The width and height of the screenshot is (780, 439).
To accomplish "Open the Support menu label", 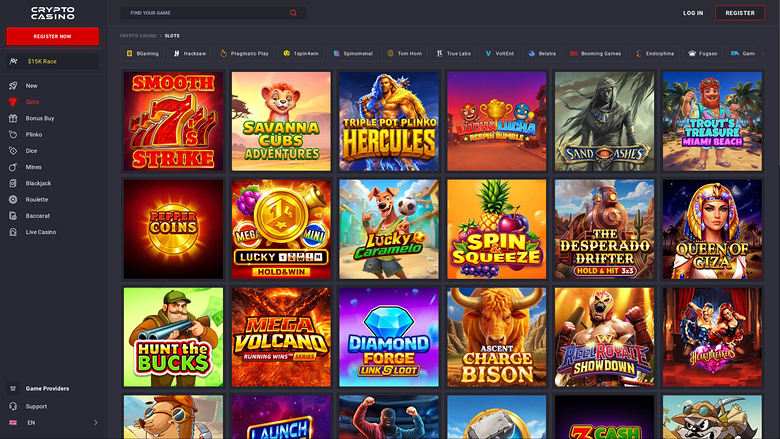I will pyautogui.click(x=36, y=406).
